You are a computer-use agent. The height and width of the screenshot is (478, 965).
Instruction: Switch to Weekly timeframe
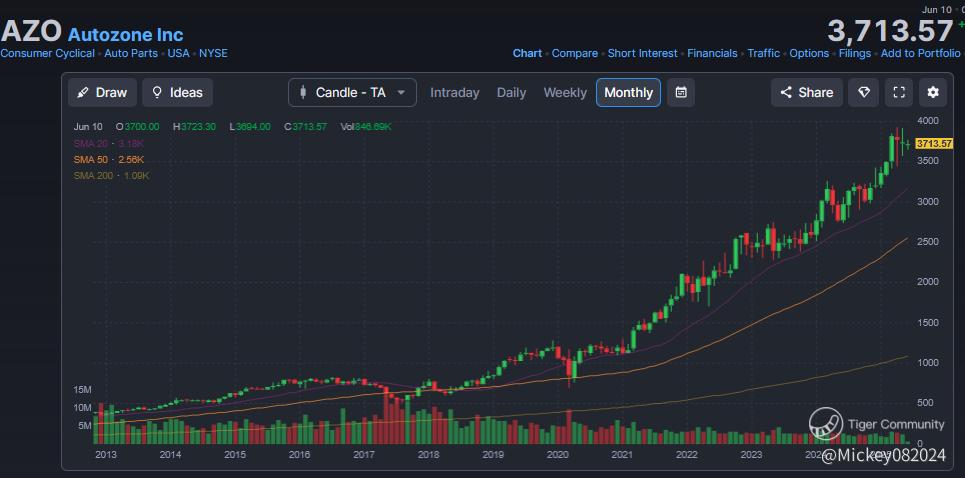tap(564, 92)
